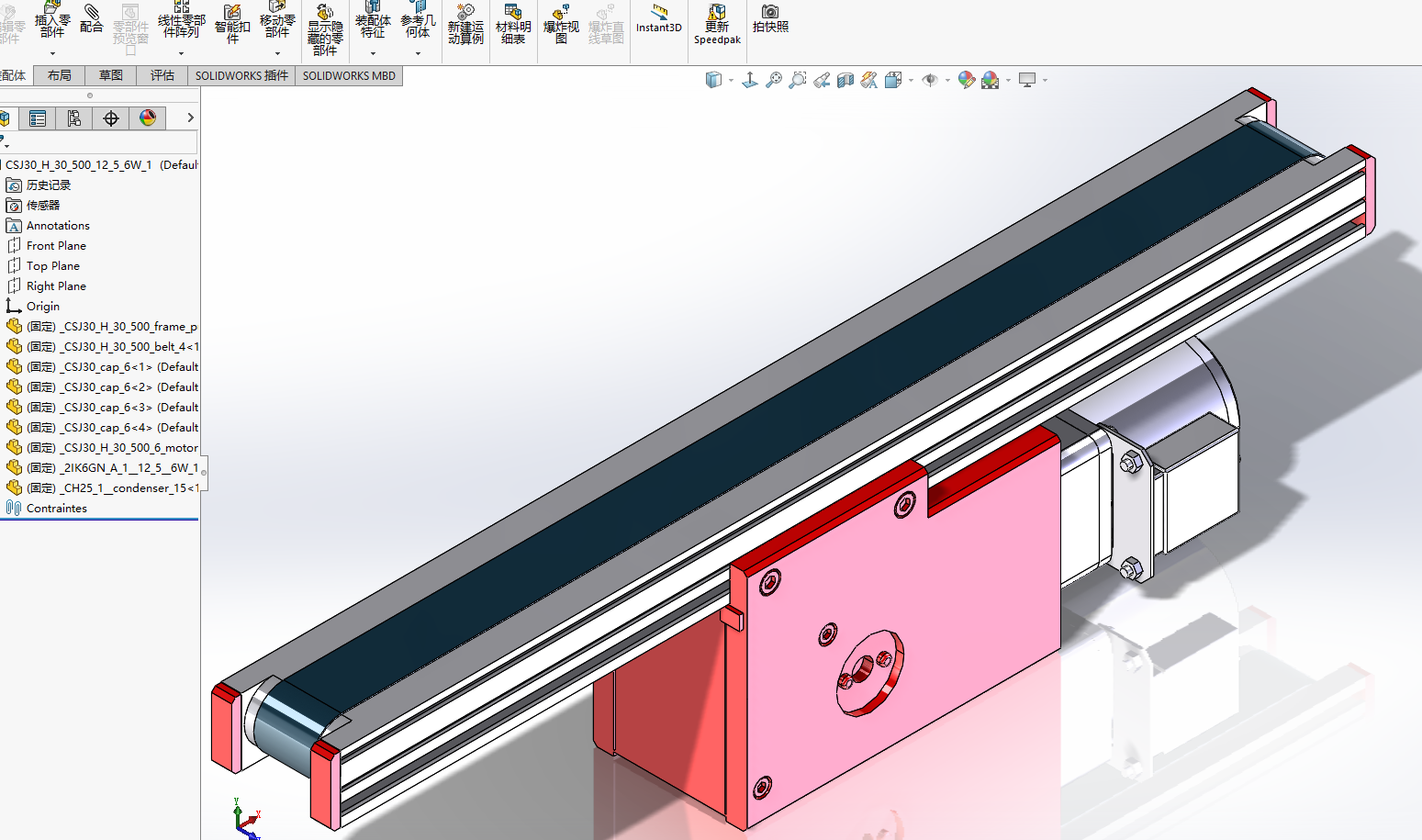The image size is (1422, 840).
Task: Select the DimXpertManager crosshair tab
Action: [x=111, y=118]
